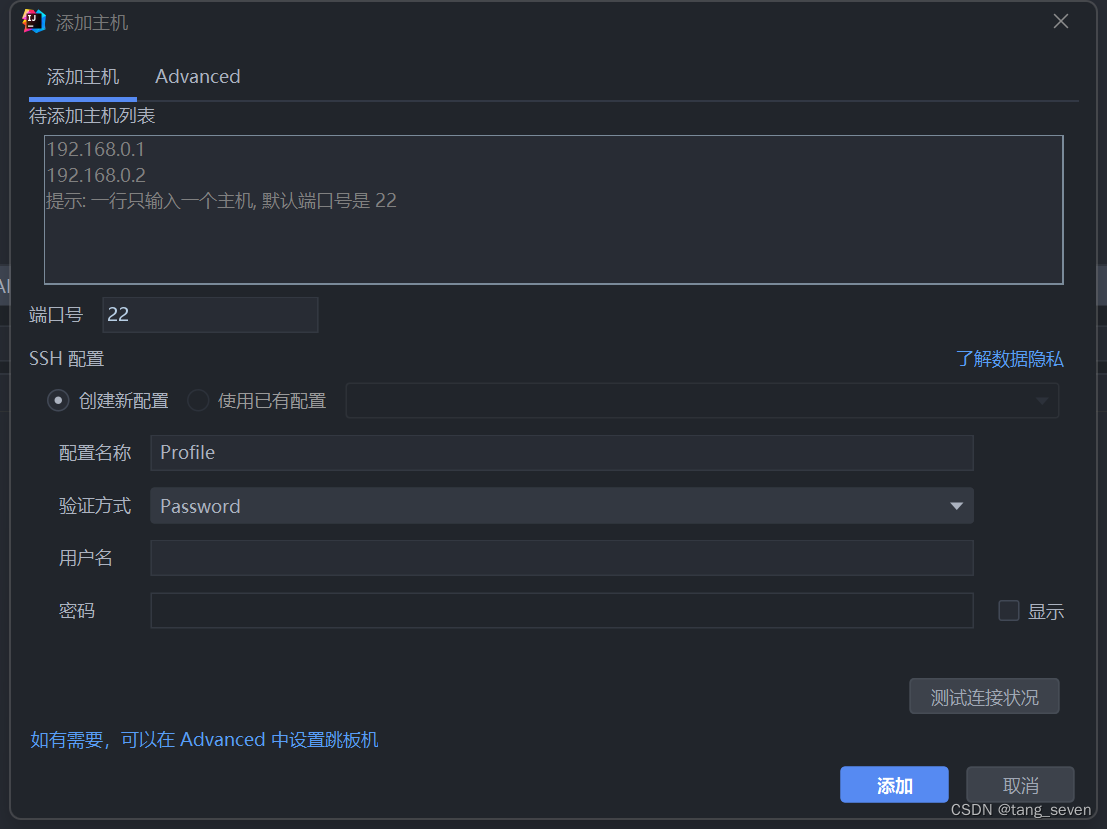Screen dimensions: 1107x829
Task: Follow the Advanced 中设置跳板机 hint link
Action: tap(204, 740)
